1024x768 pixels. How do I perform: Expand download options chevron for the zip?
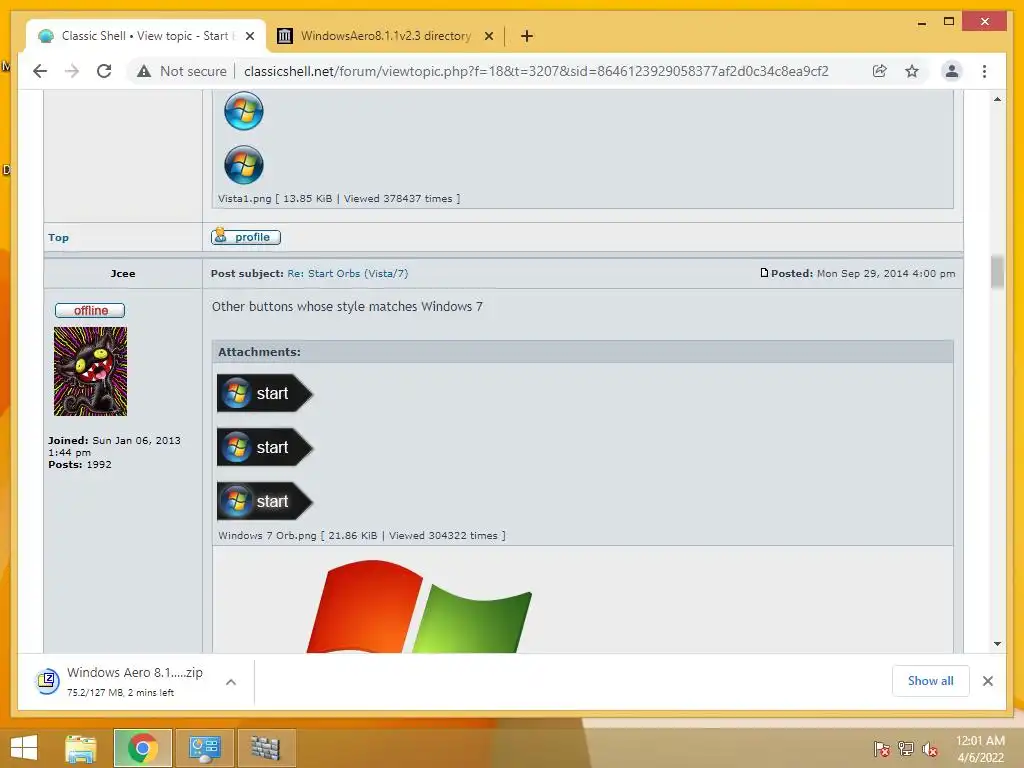coord(231,682)
